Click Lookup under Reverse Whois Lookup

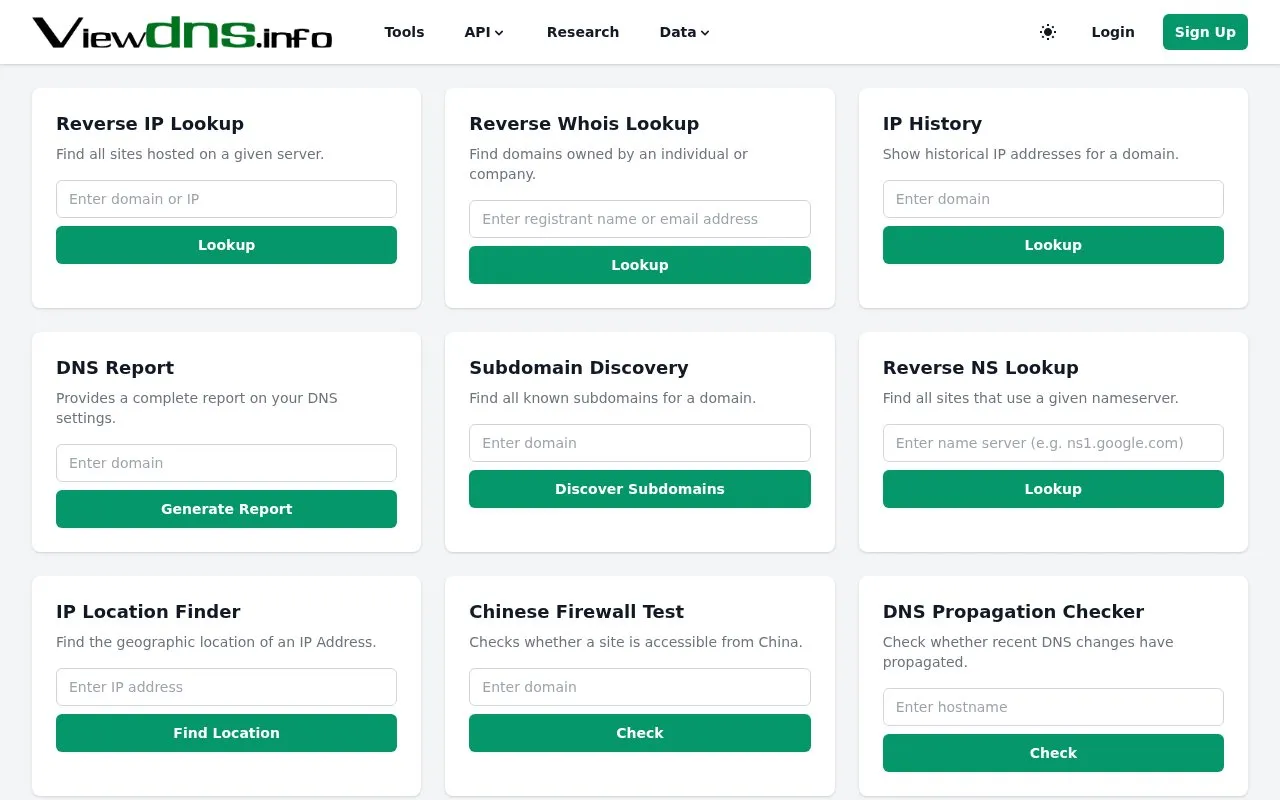pyautogui.click(x=640, y=265)
